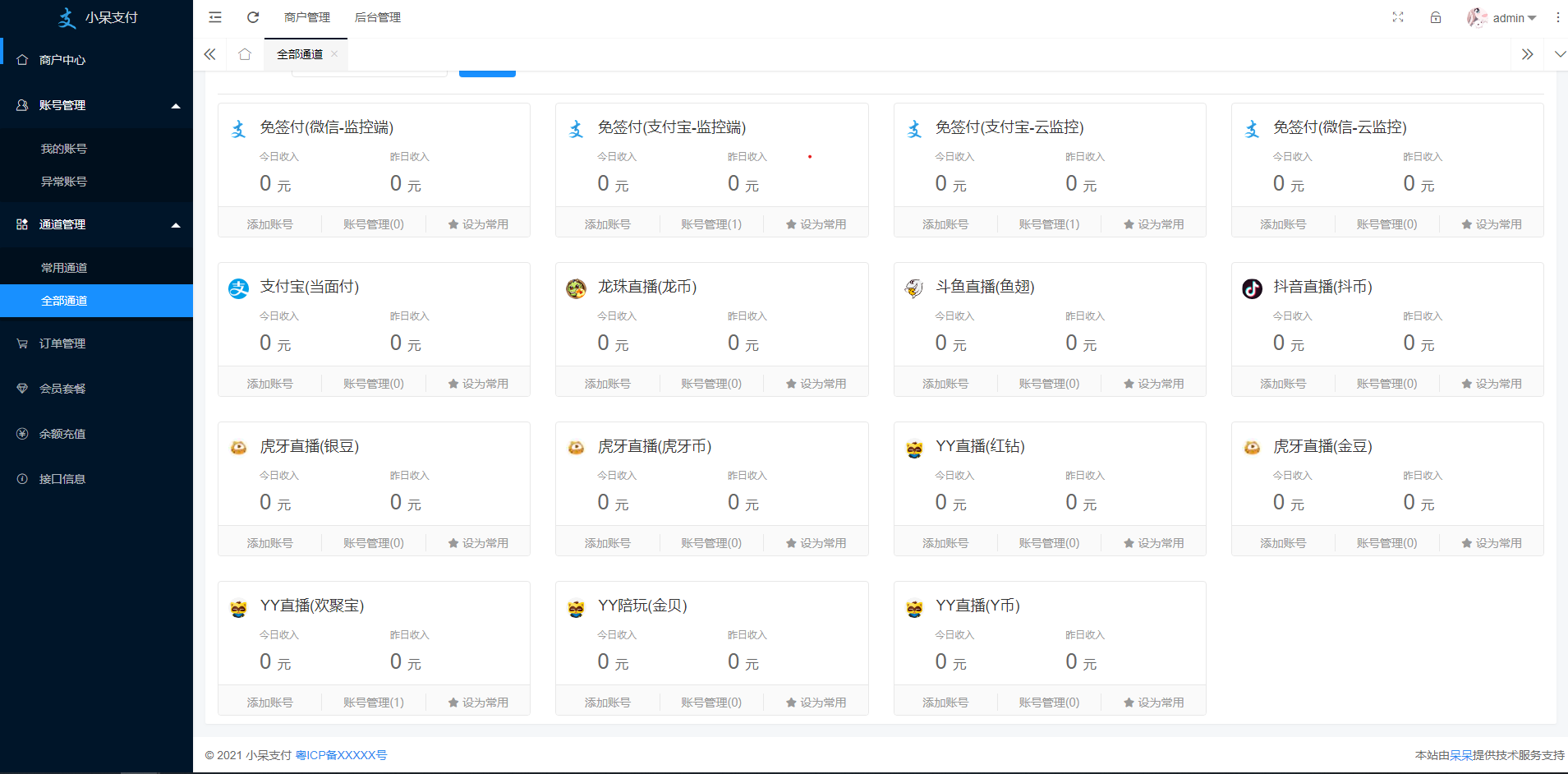Open the 后台管理 top menu

coord(378,17)
